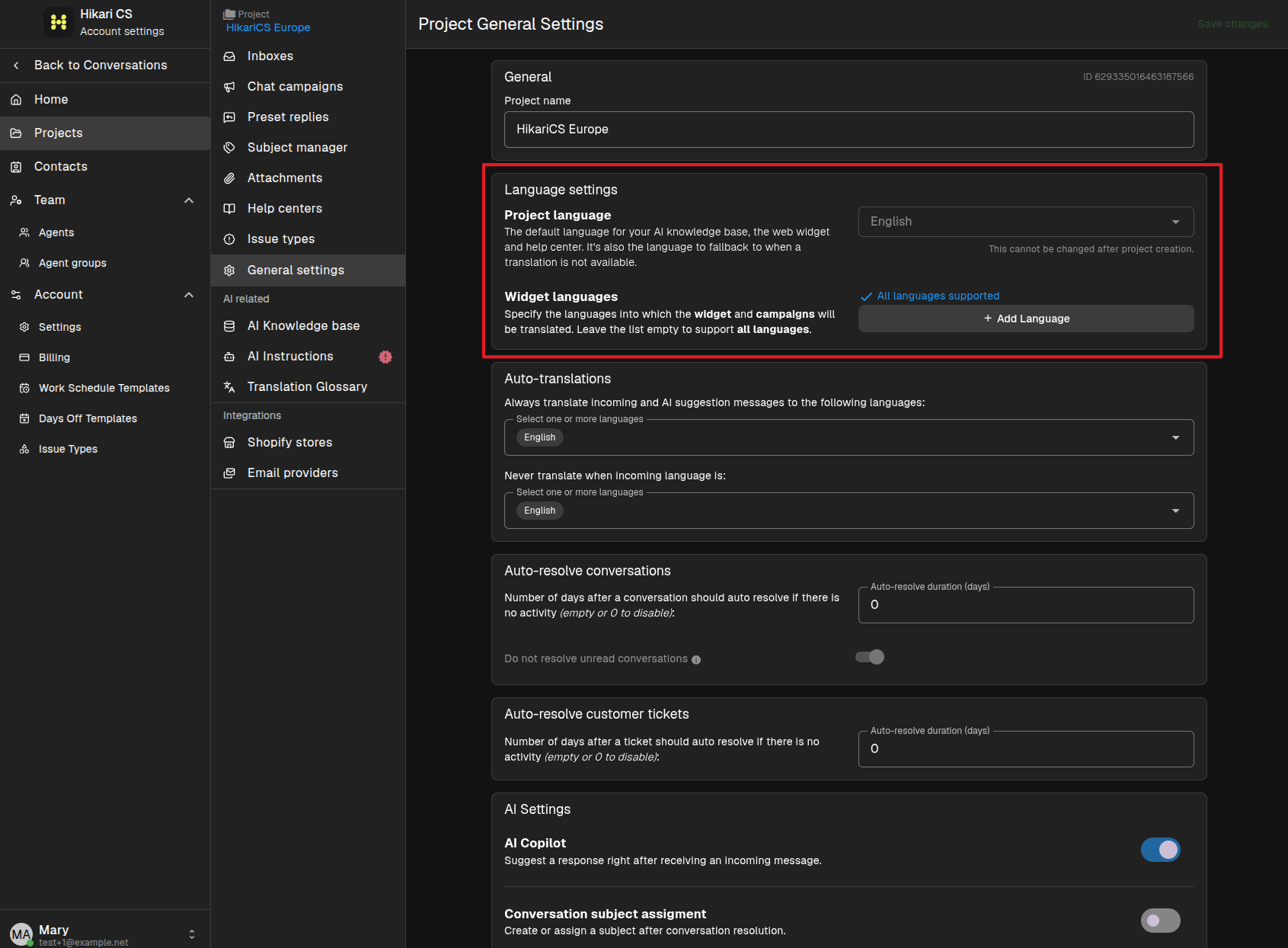
Task: Click the Shopify stores menu label
Action: tap(289, 443)
